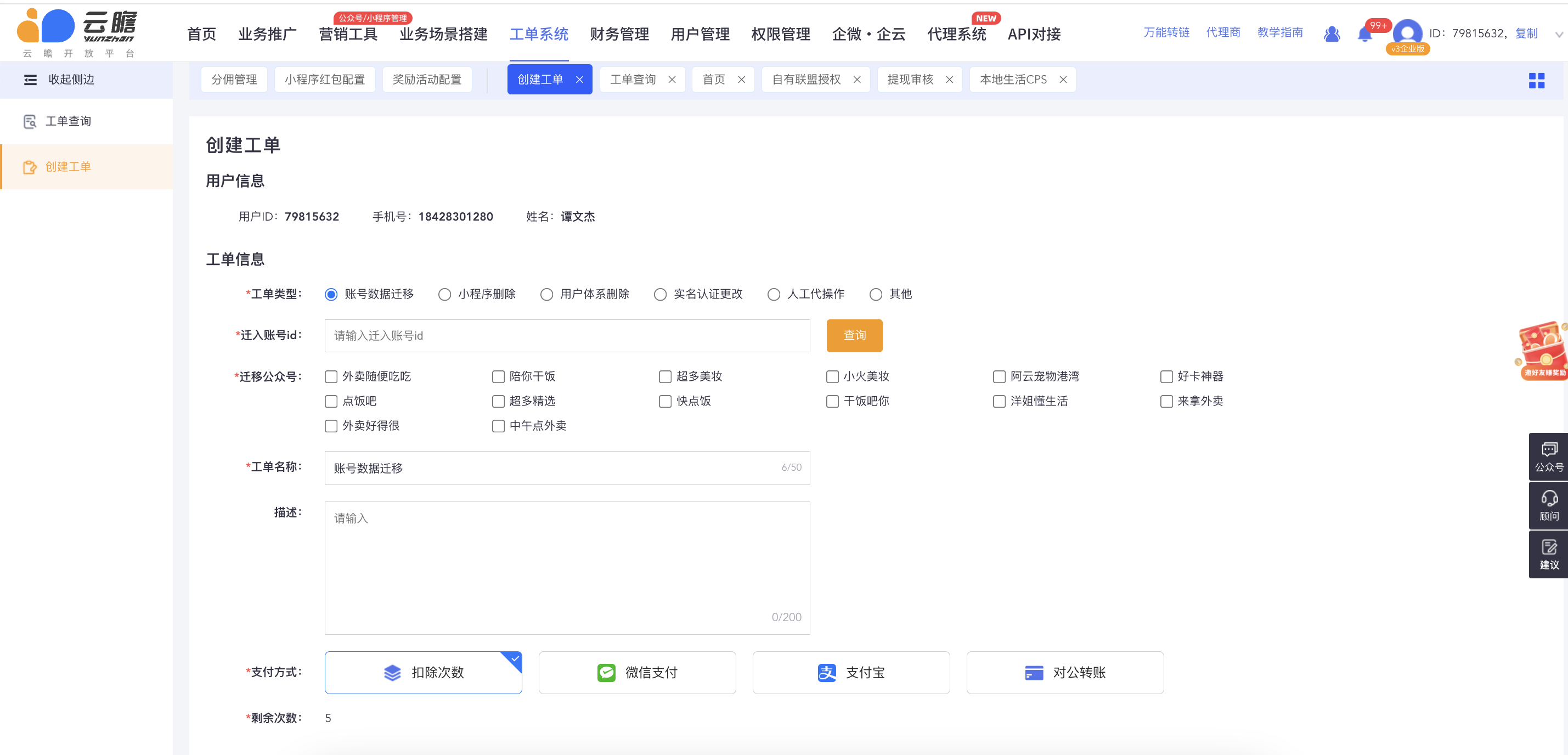The height and width of the screenshot is (755, 1568).
Task: Open 工单查询 in the sidebar
Action: 87,122
